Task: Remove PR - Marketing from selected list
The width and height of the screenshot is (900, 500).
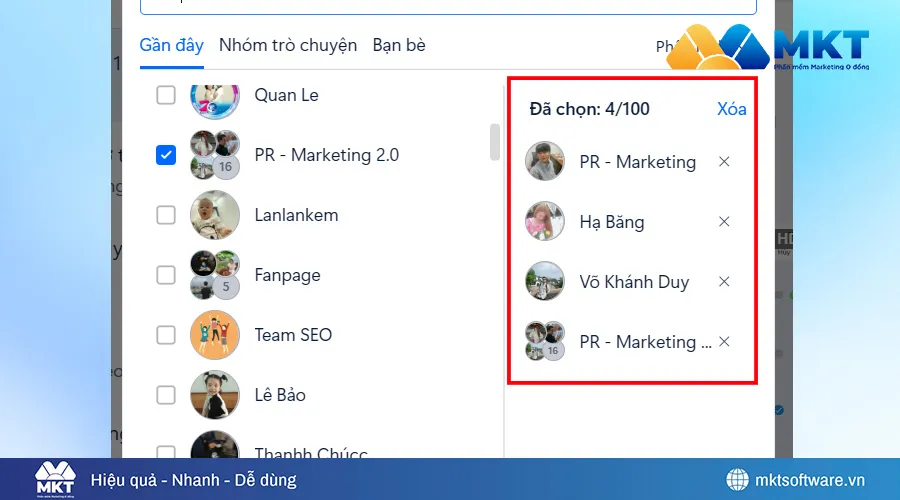Action: pos(724,162)
